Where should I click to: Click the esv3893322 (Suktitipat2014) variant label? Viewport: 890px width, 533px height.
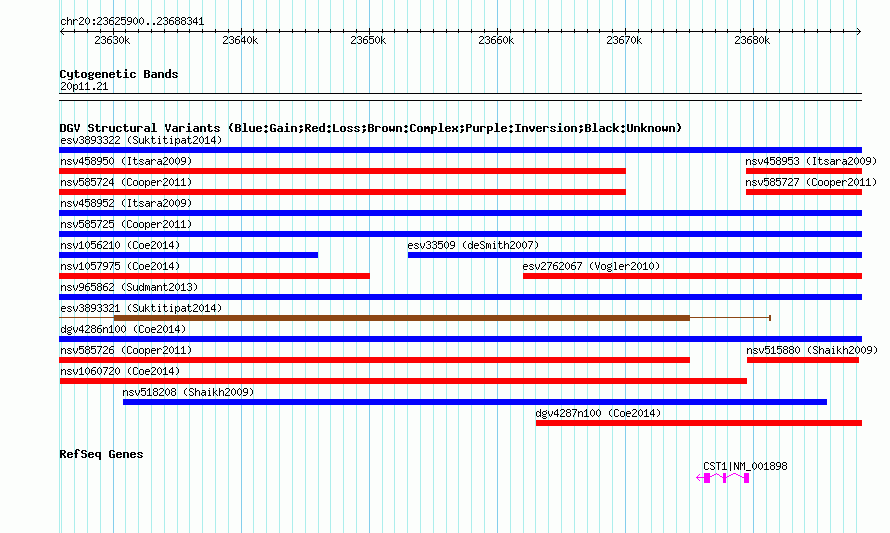(141, 140)
